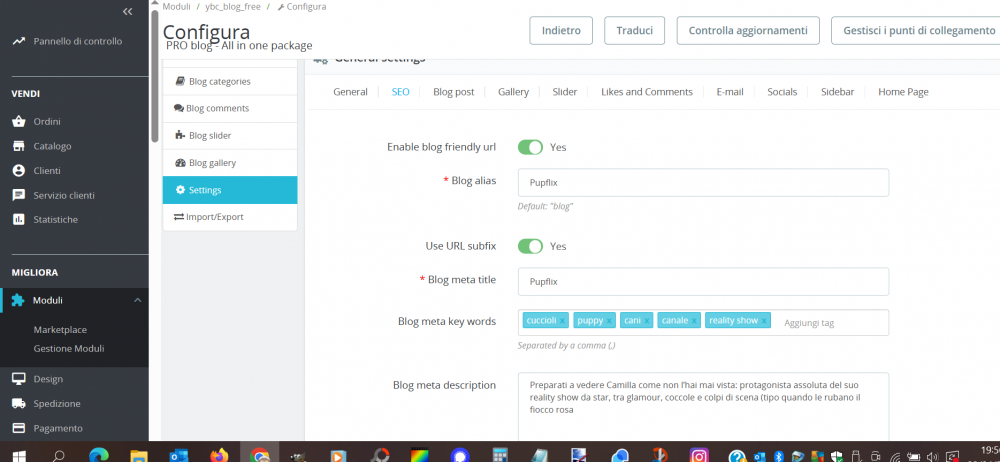The image size is (1000, 462).
Task: Open Calculator from taskbar
Action: [x=499, y=455]
